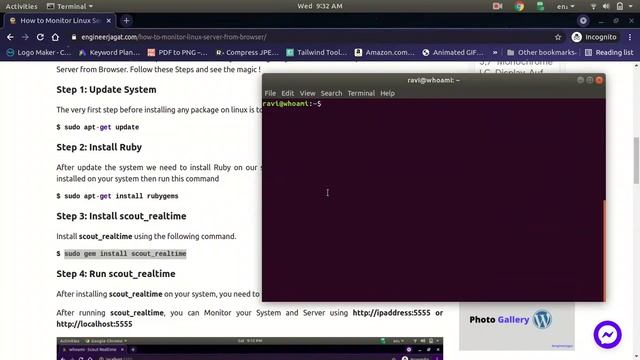The image size is (640, 360).
Task: Bookmark this page with the star icon
Action: (x=558, y=37)
